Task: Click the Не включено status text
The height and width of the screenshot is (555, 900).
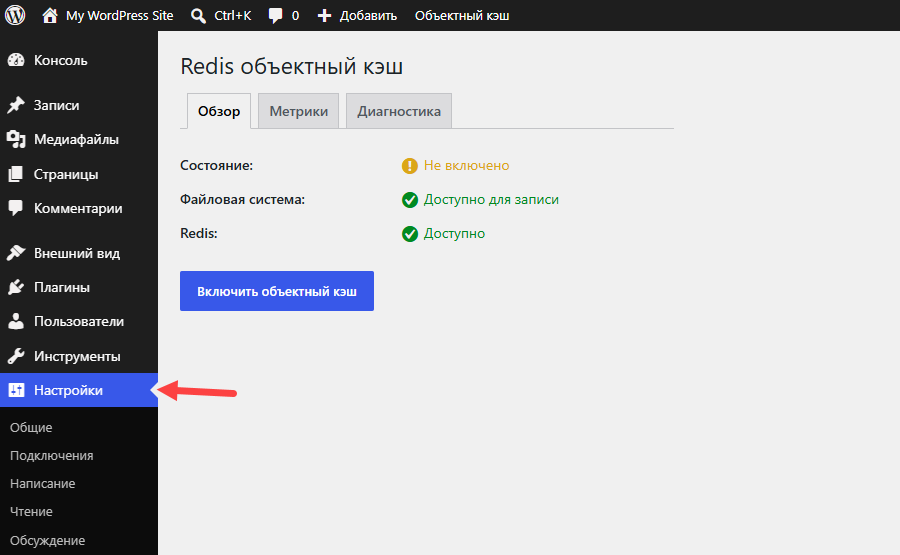Action: coord(467,165)
